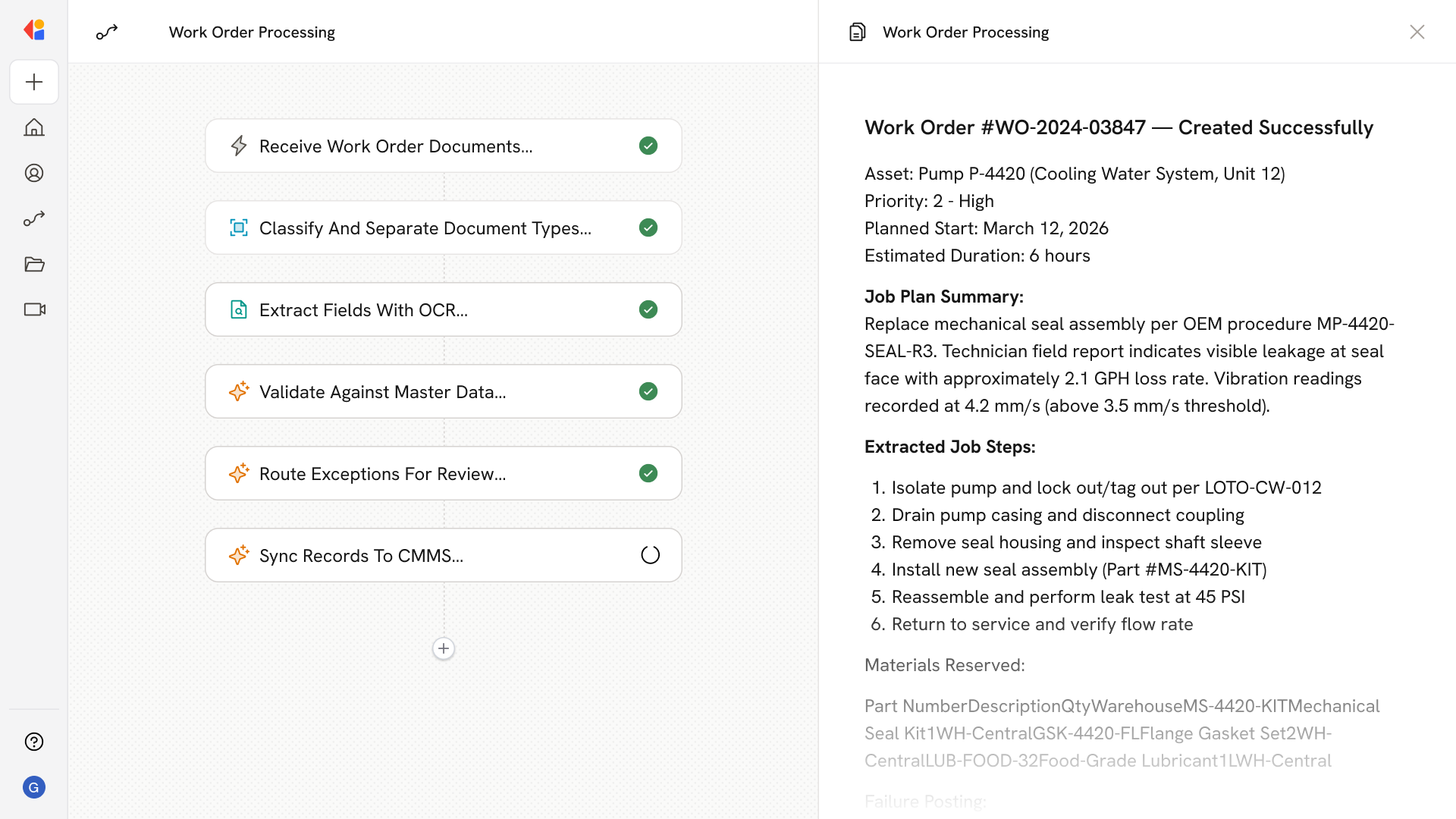Open the video camera icon in sidebar
This screenshot has width=1456, height=819.
click(x=34, y=309)
